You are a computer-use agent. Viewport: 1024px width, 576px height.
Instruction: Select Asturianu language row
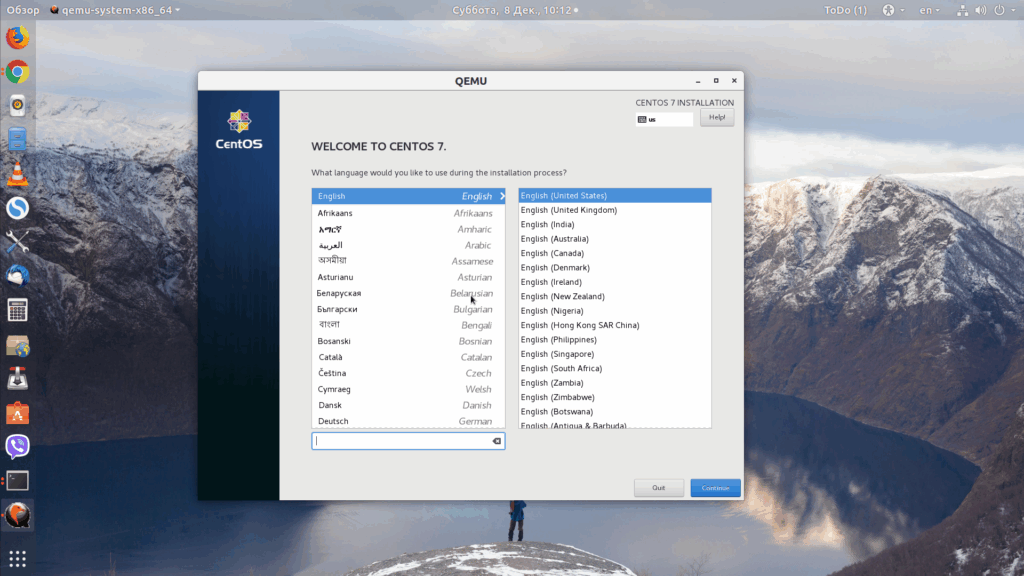click(408, 277)
